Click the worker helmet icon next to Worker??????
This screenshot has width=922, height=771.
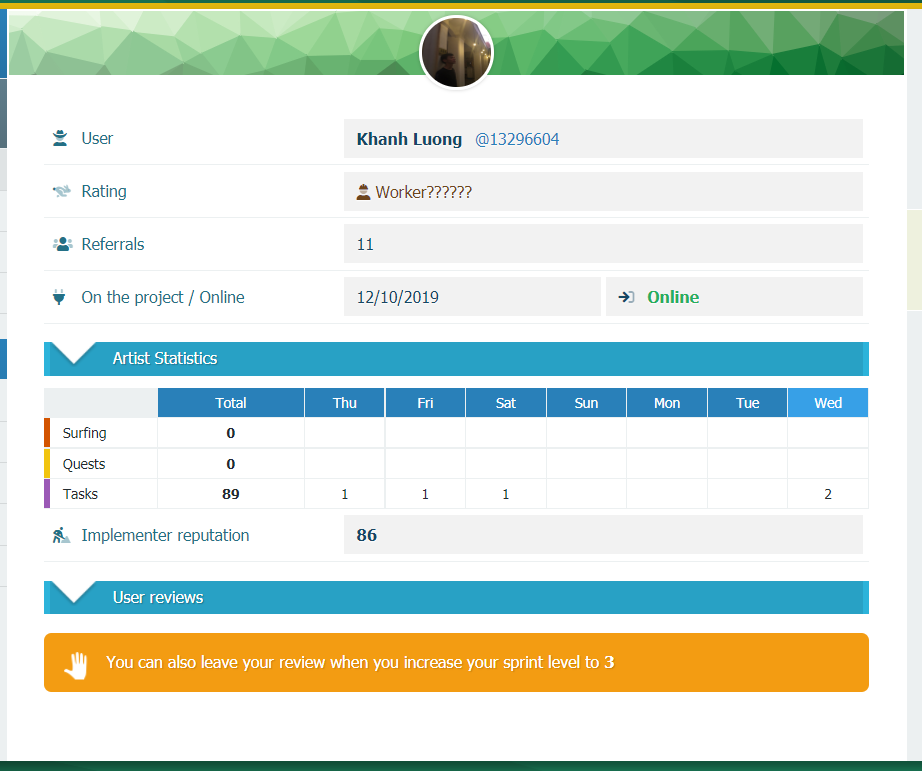[x=363, y=192]
